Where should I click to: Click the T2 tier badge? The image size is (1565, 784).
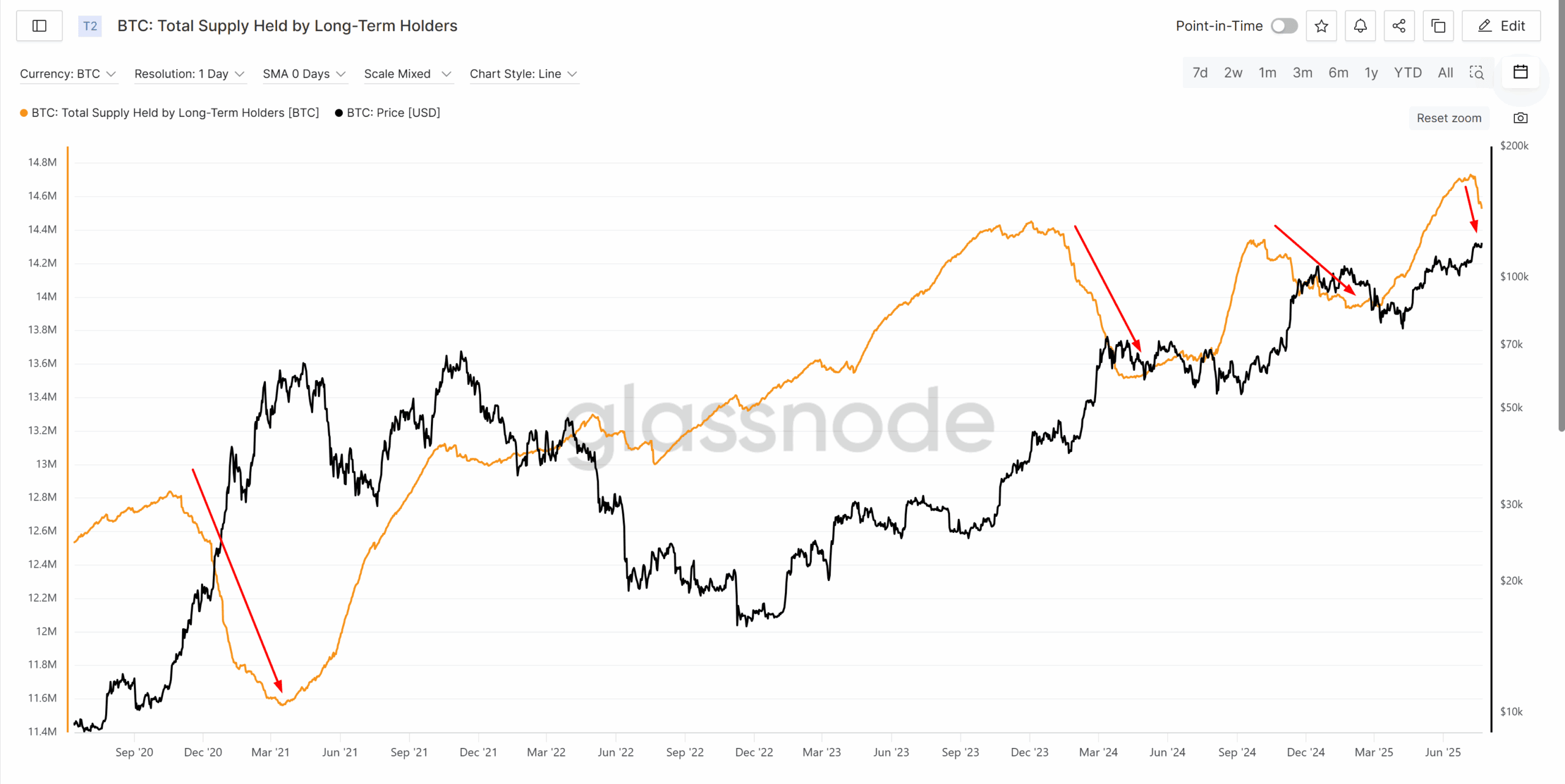pyautogui.click(x=90, y=26)
